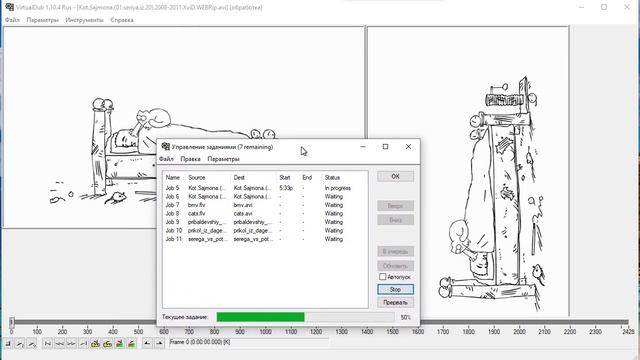This screenshot has width=640, height=360.
Task: Toggle the Автопуск checkbox
Action: 382,277
